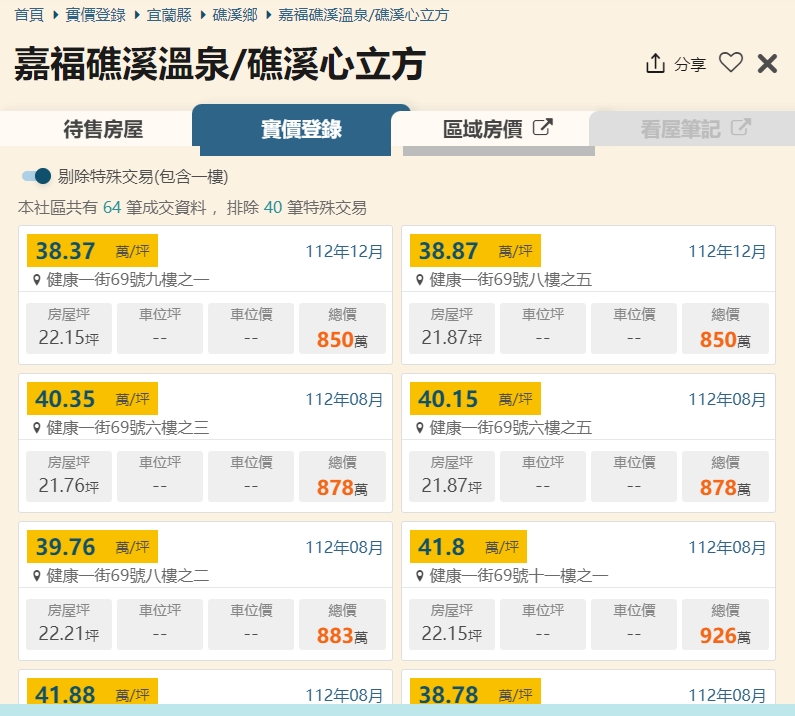Click 22.15坪 area in 九樓之一 card
This screenshot has width=795, height=716.
pyautogui.click(x=69, y=338)
